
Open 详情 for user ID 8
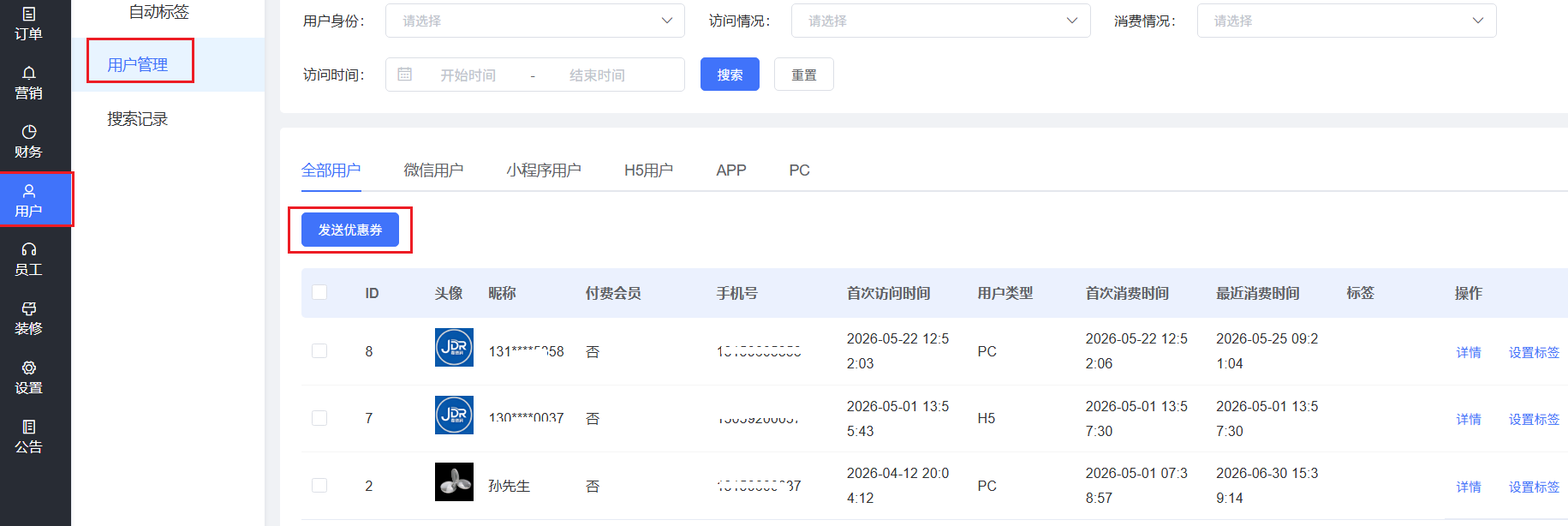tap(1469, 352)
